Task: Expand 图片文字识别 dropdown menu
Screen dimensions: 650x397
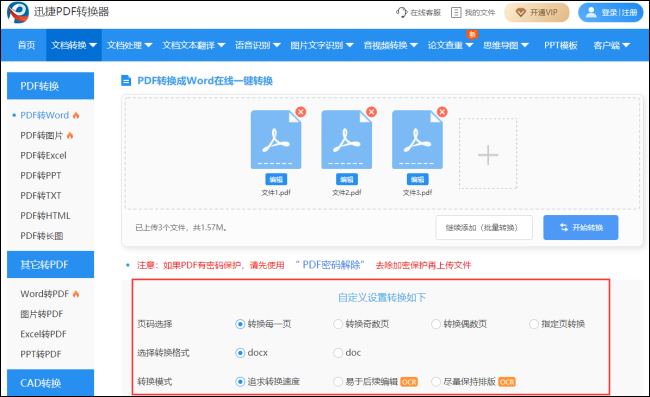Action: (x=322, y=45)
